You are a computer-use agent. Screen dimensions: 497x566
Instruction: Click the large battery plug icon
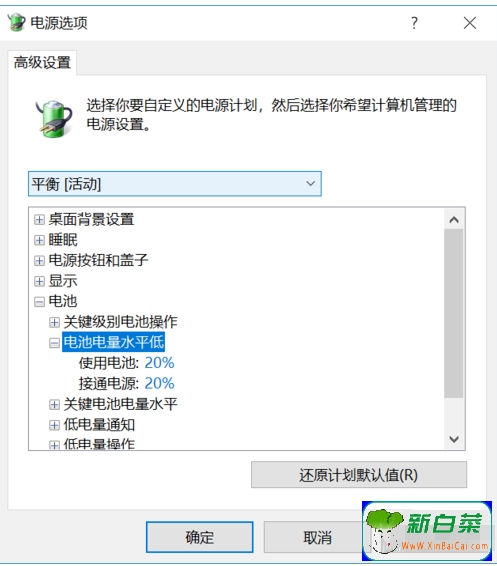[x=55, y=119]
